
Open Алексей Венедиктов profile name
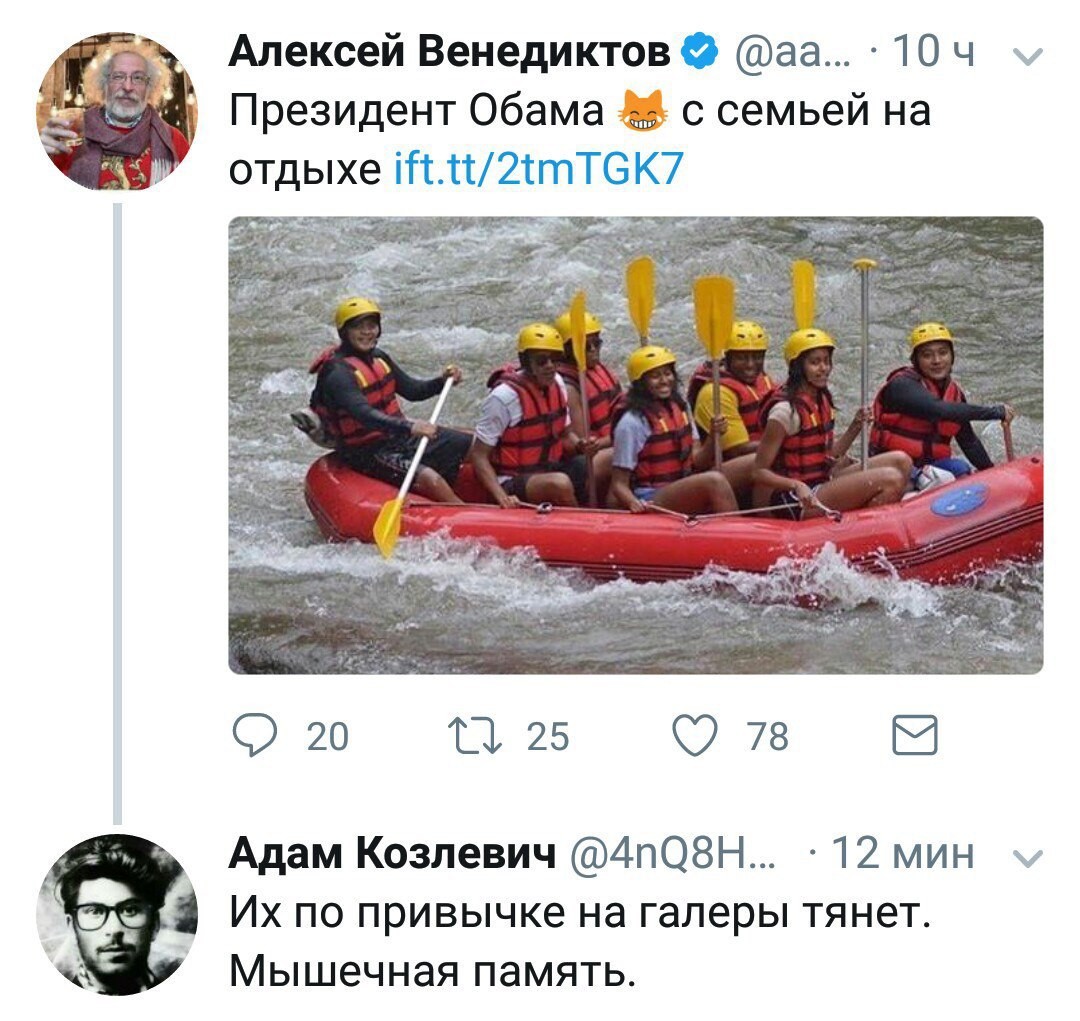tap(449, 51)
